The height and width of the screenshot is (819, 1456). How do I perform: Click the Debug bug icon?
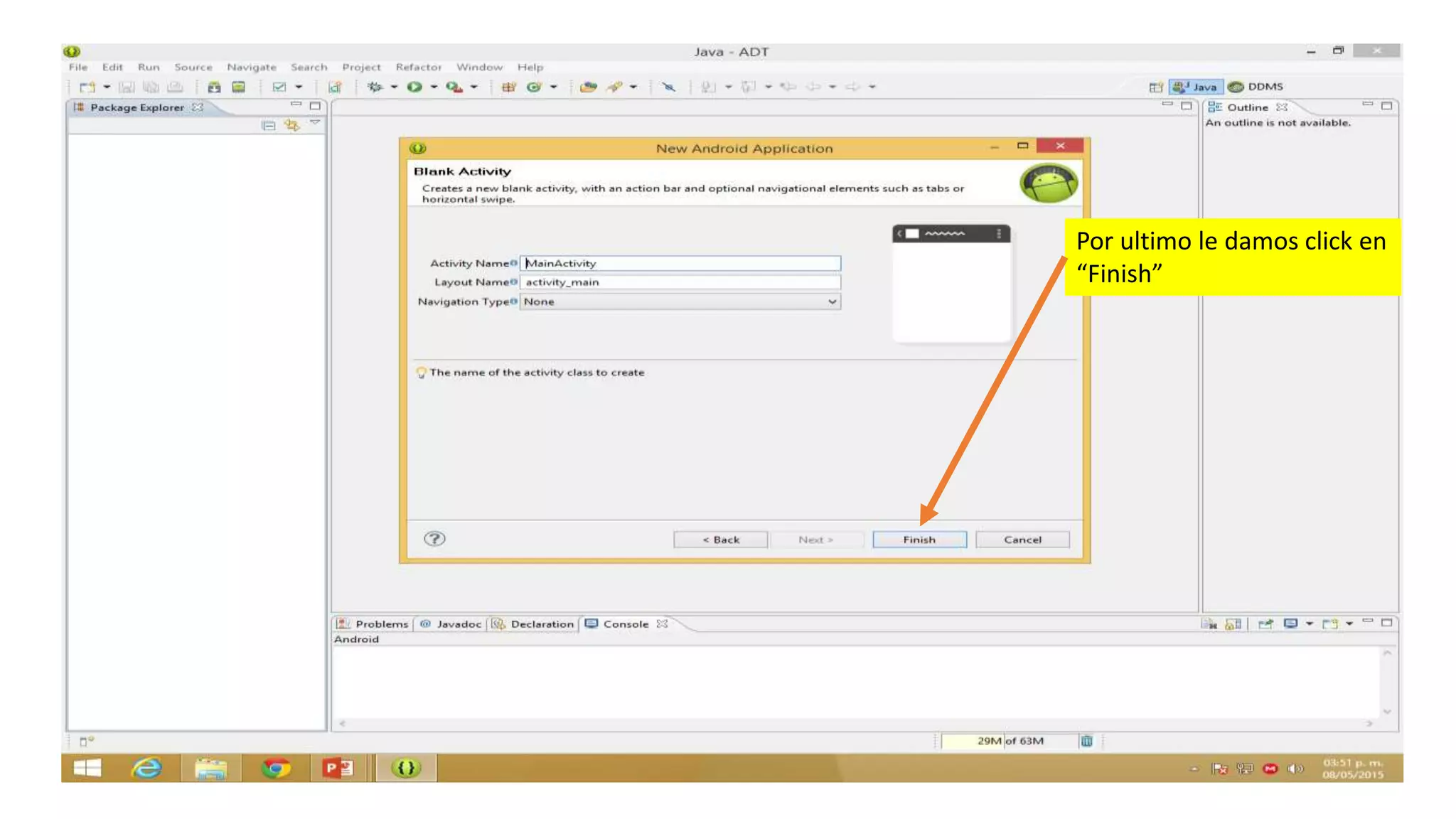[375, 87]
